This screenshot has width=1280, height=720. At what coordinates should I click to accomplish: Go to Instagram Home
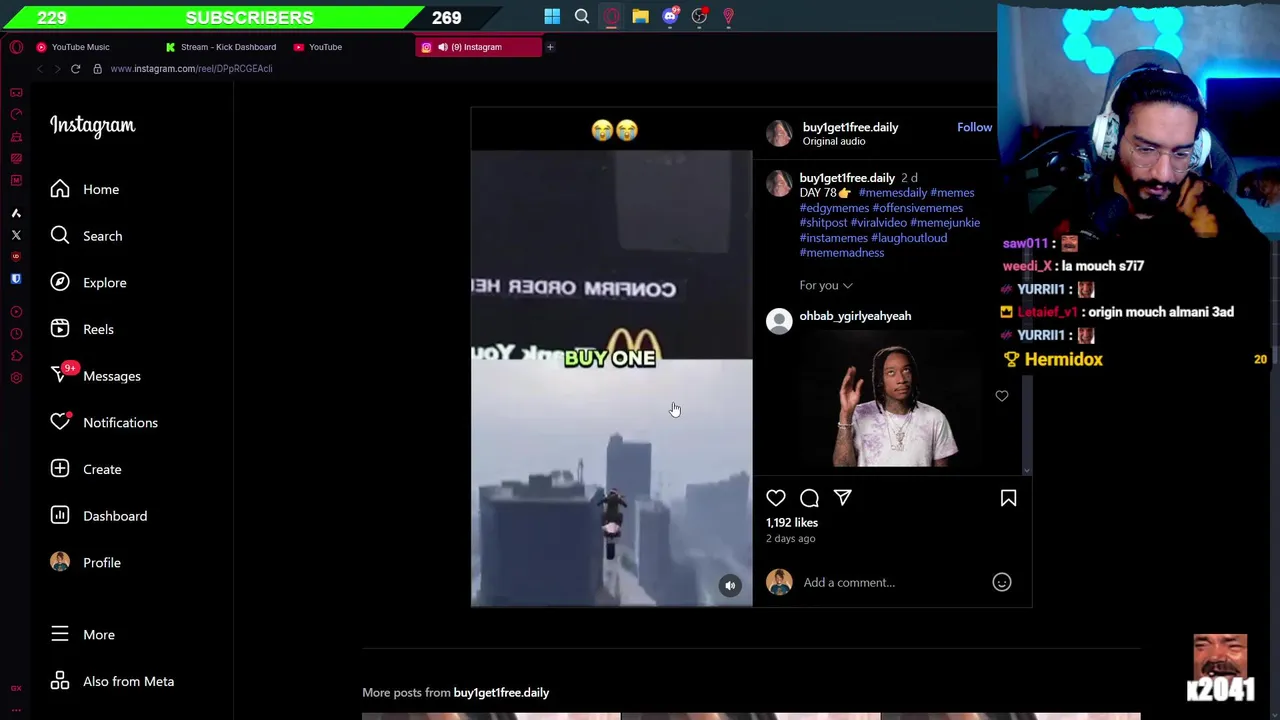pyautogui.click(x=85, y=189)
